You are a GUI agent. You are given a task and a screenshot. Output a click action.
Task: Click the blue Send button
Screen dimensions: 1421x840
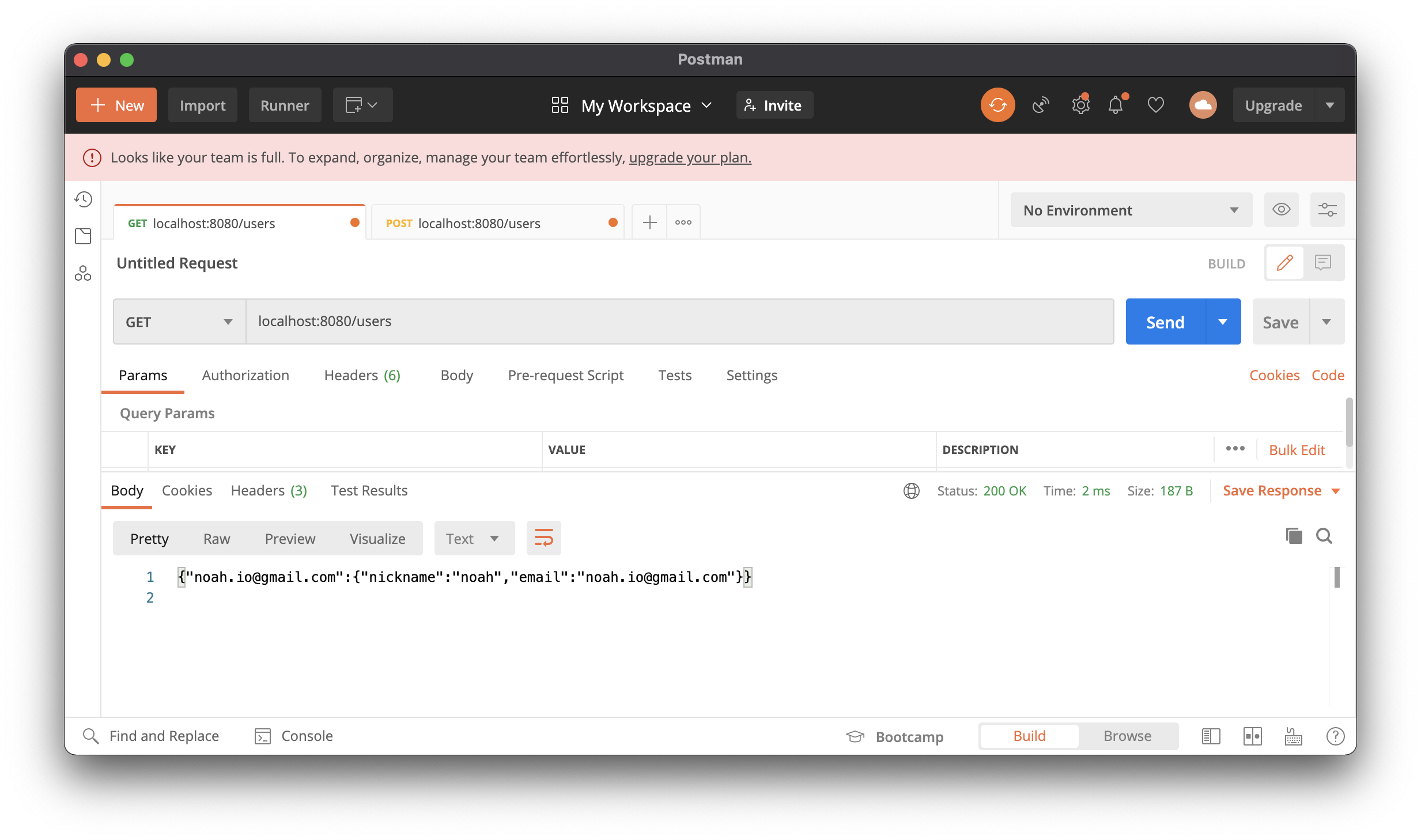1165,321
